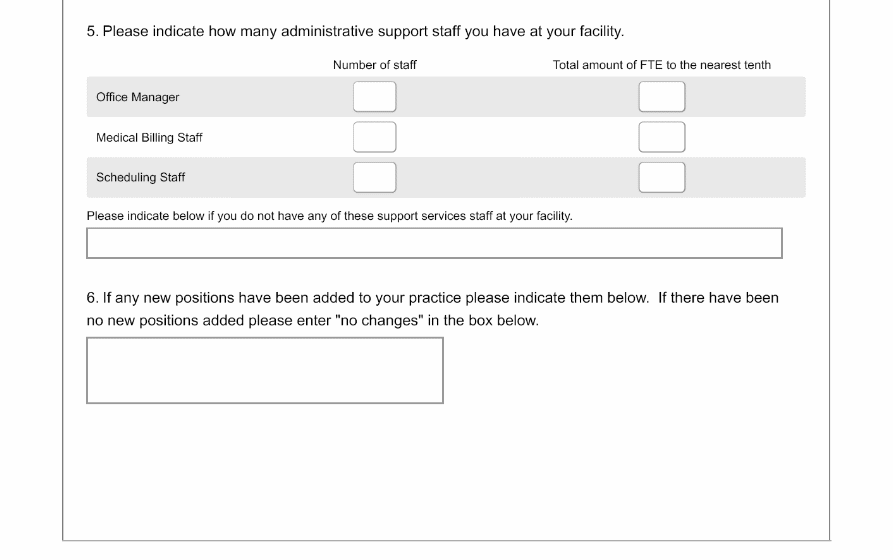Focus Medical Billing Staff number of staff field
The height and width of the screenshot is (560, 893).
pyautogui.click(x=374, y=137)
